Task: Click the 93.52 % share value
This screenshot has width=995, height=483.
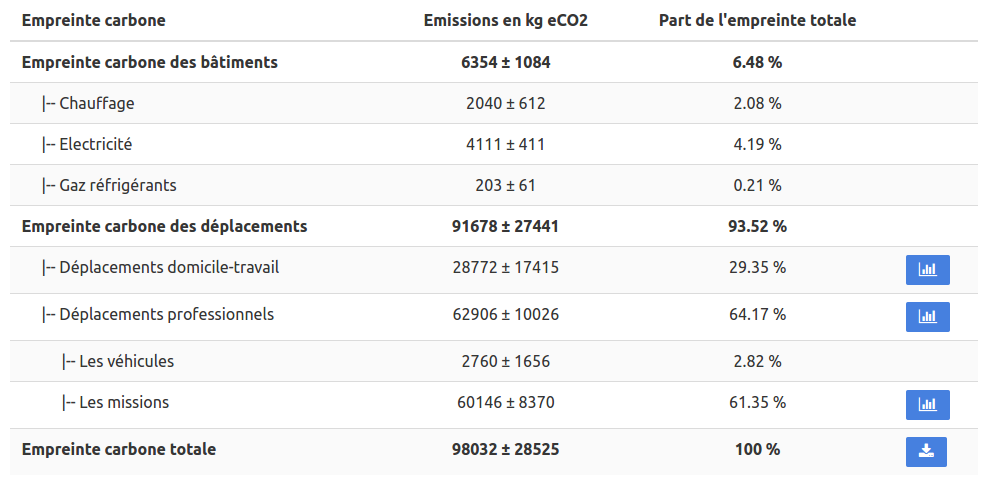Action: point(757,226)
